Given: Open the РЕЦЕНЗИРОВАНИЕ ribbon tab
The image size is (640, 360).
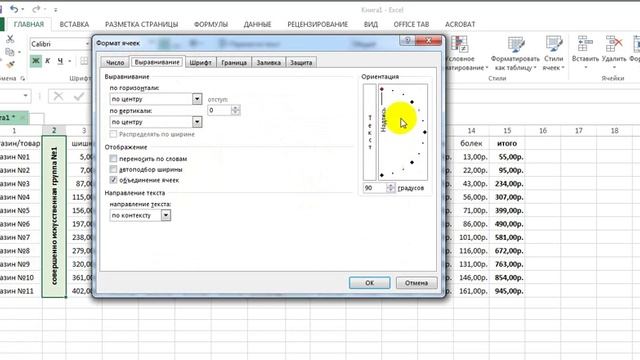Looking at the screenshot, I should [x=318, y=24].
